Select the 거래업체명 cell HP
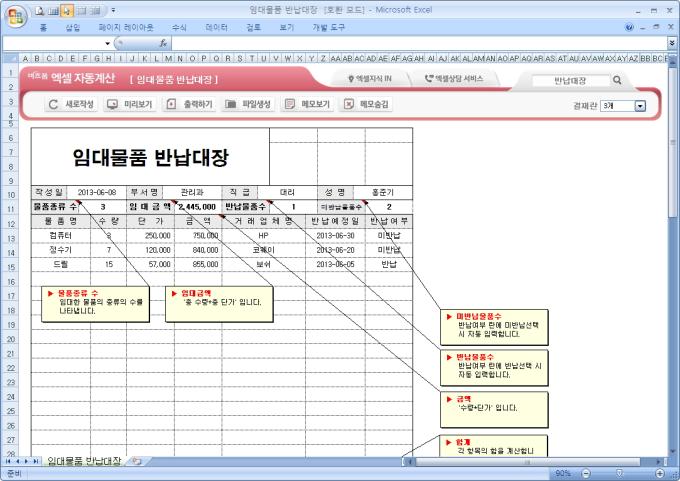The height and width of the screenshot is (481, 680). tap(263, 236)
